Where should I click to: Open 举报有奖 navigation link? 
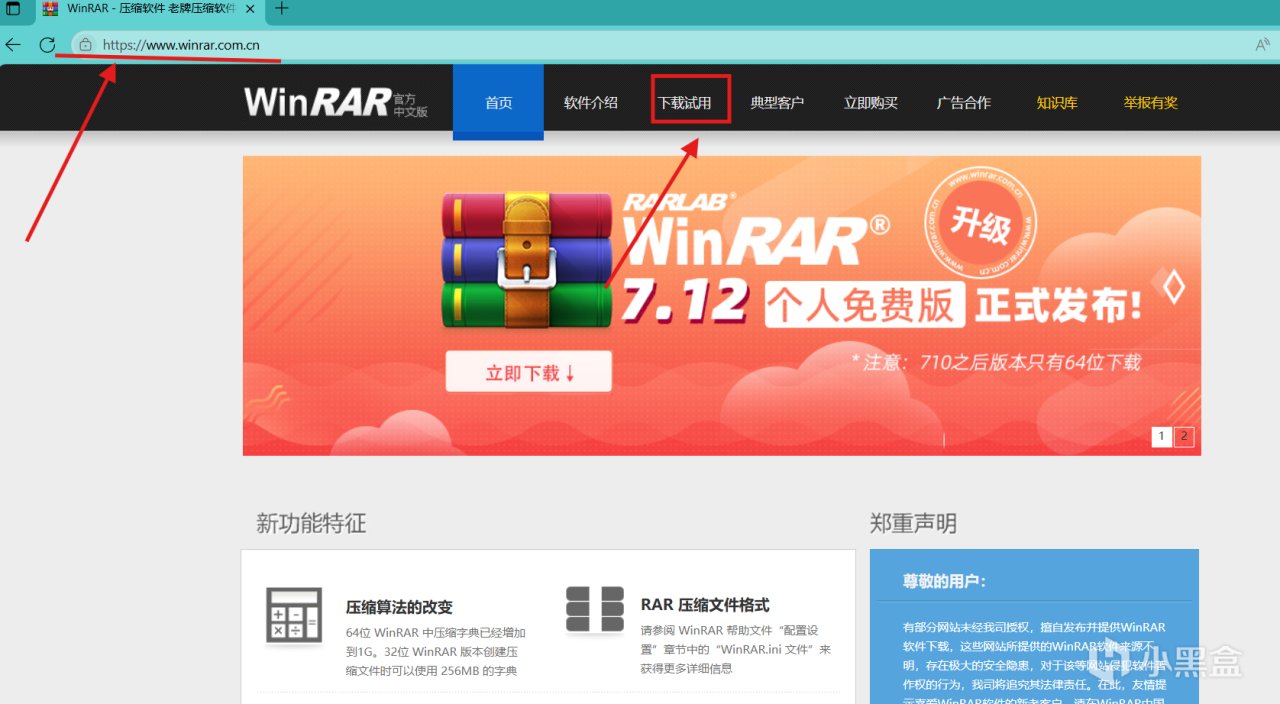click(1151, 103)
